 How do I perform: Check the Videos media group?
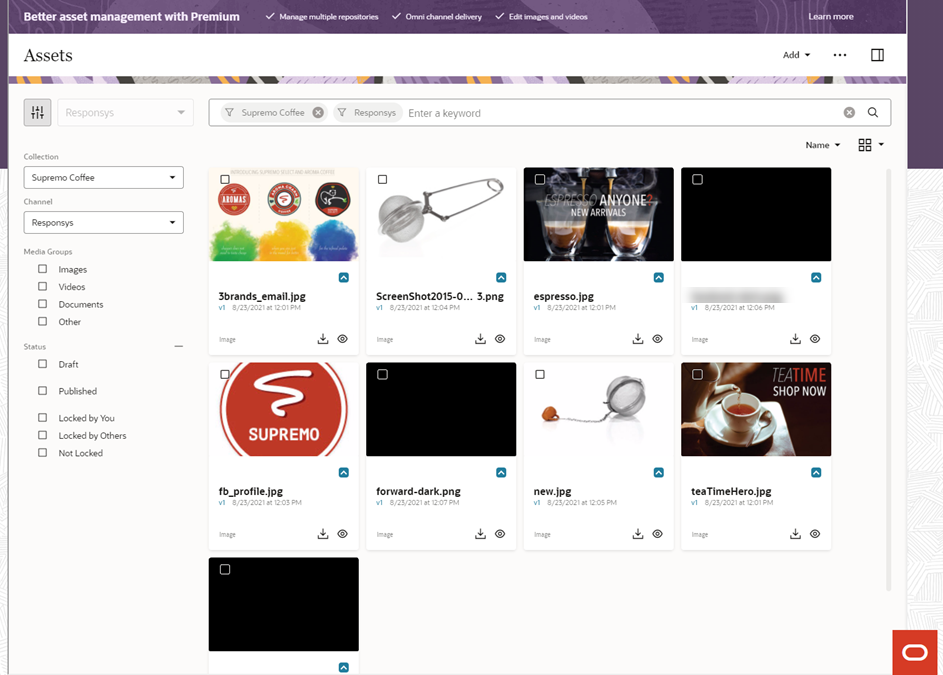coord(43,286)
